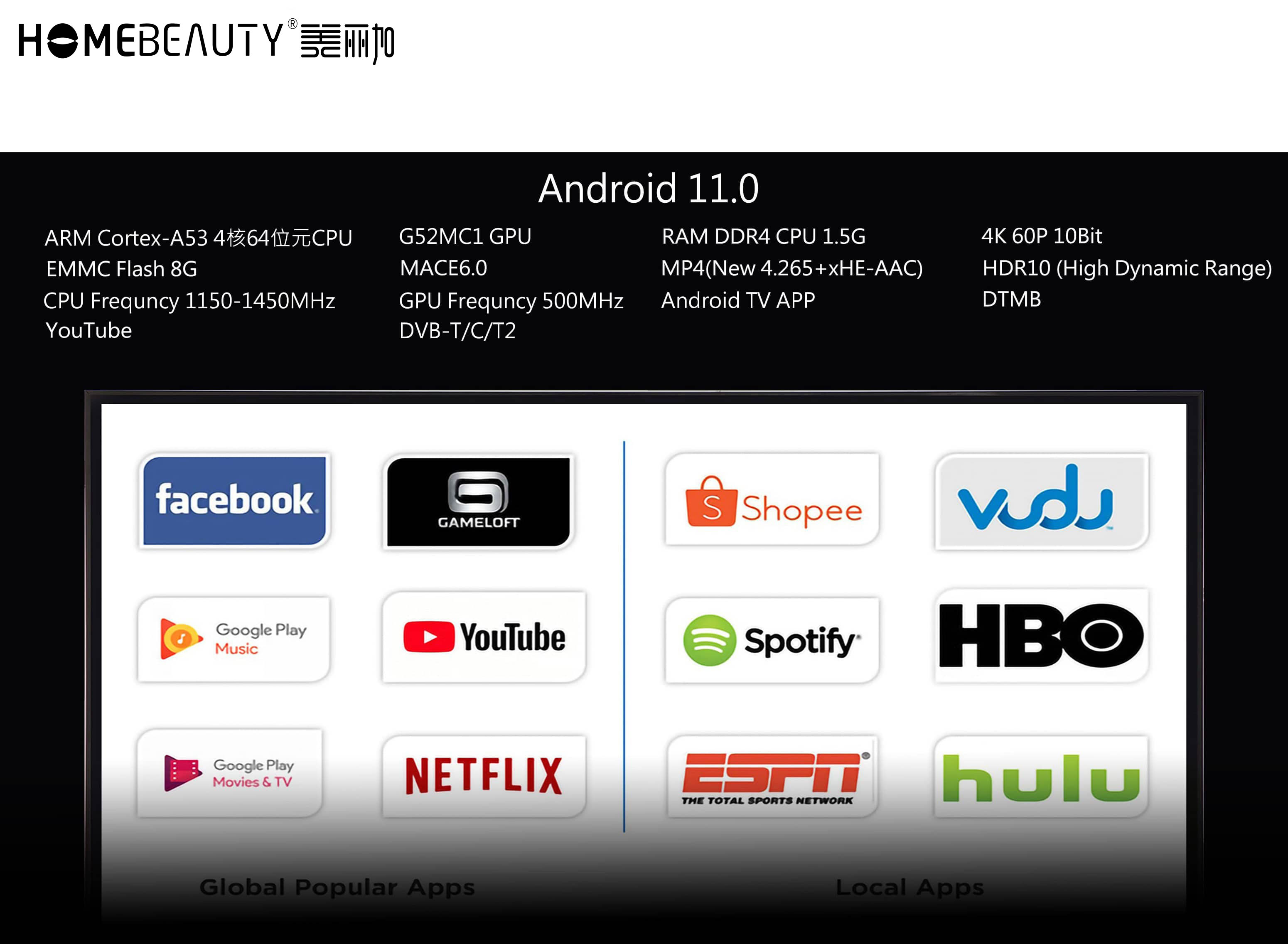Image resolution: width=1288 pixels, height=944 pixels.
Task: Launch the Hulu app tile
Action: (x=1041, y=776)
